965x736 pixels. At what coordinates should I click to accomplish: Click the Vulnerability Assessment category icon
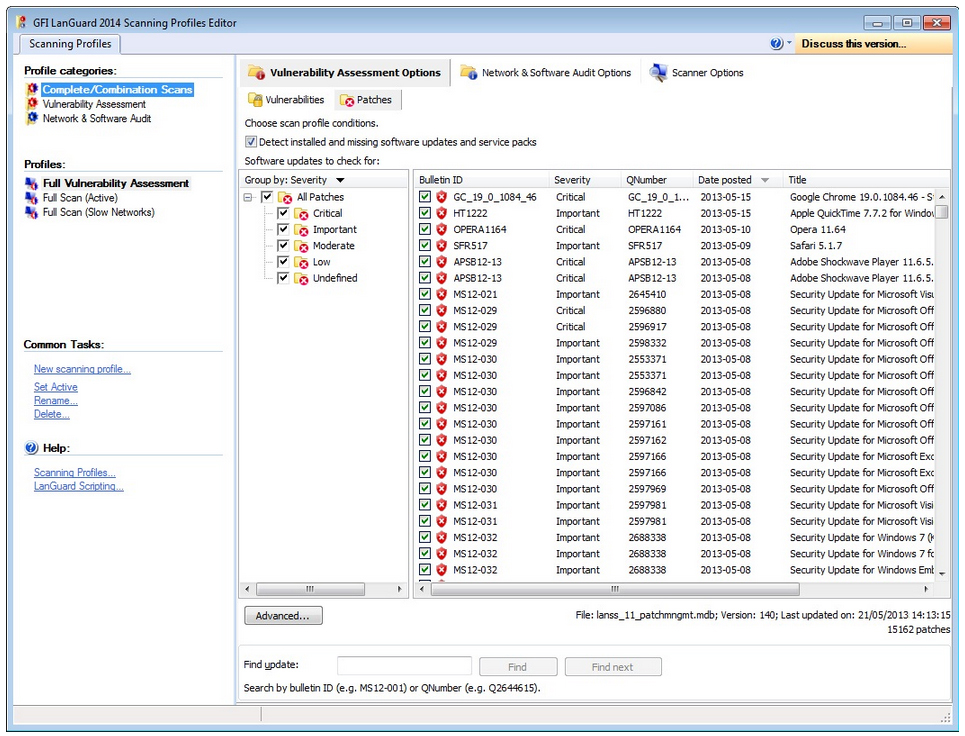click(x=32, y=104)
